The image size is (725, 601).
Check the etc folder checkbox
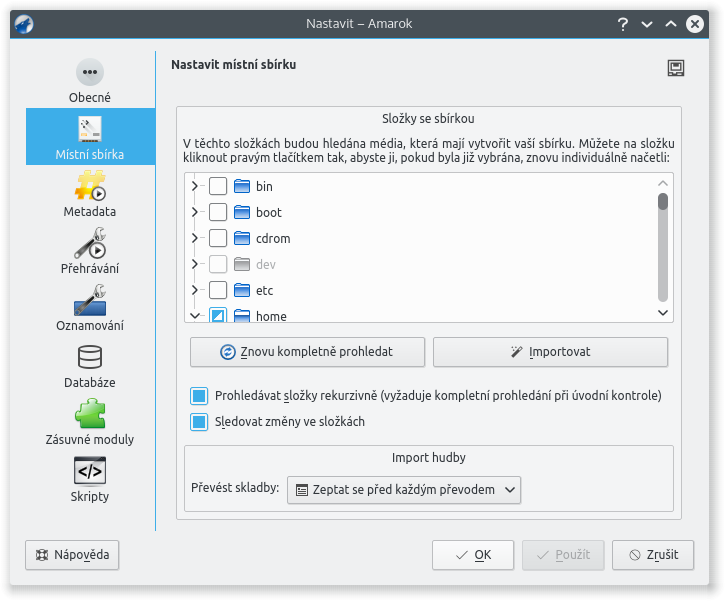coord(218,290)
